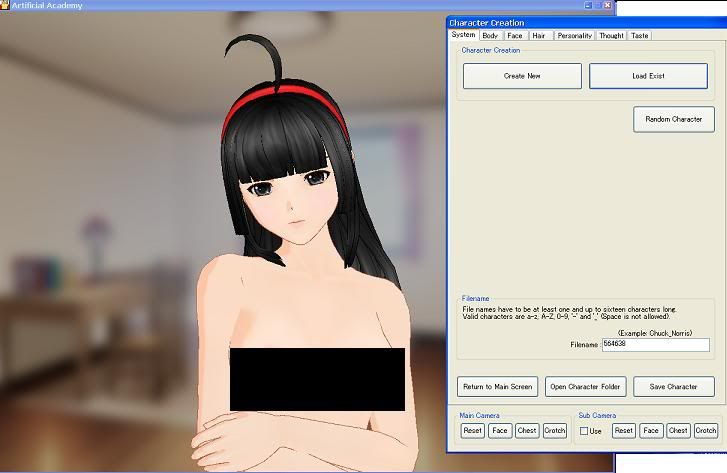Focus the Filename input field

(656, 345)
